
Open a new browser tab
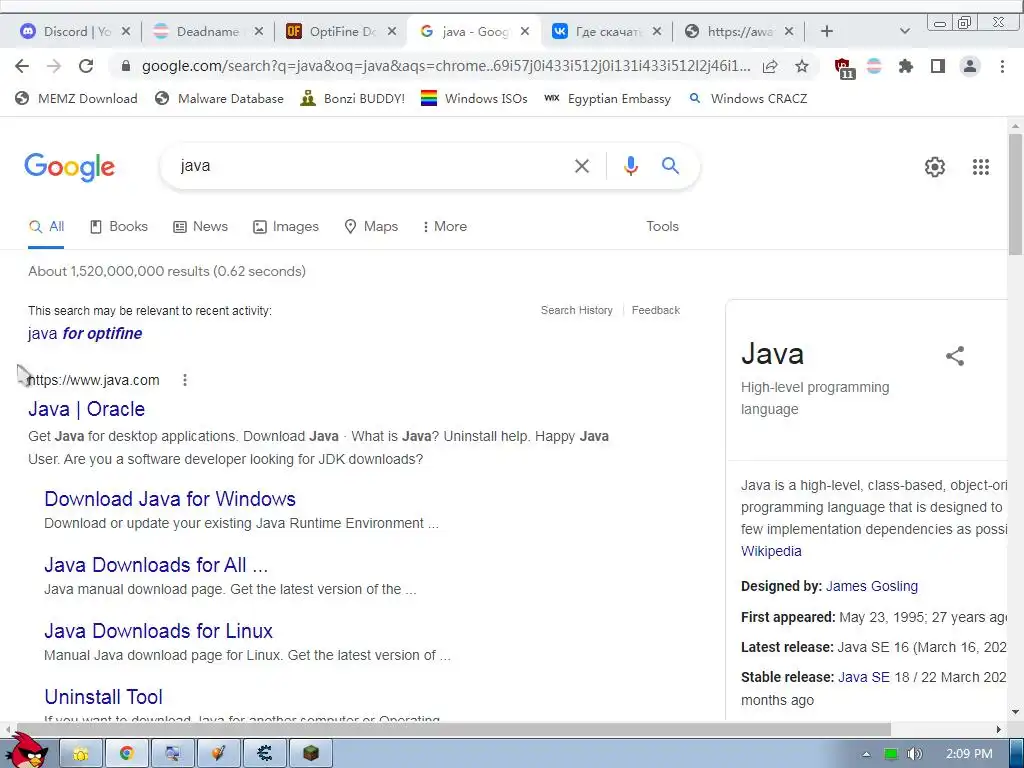coord(827,31)
